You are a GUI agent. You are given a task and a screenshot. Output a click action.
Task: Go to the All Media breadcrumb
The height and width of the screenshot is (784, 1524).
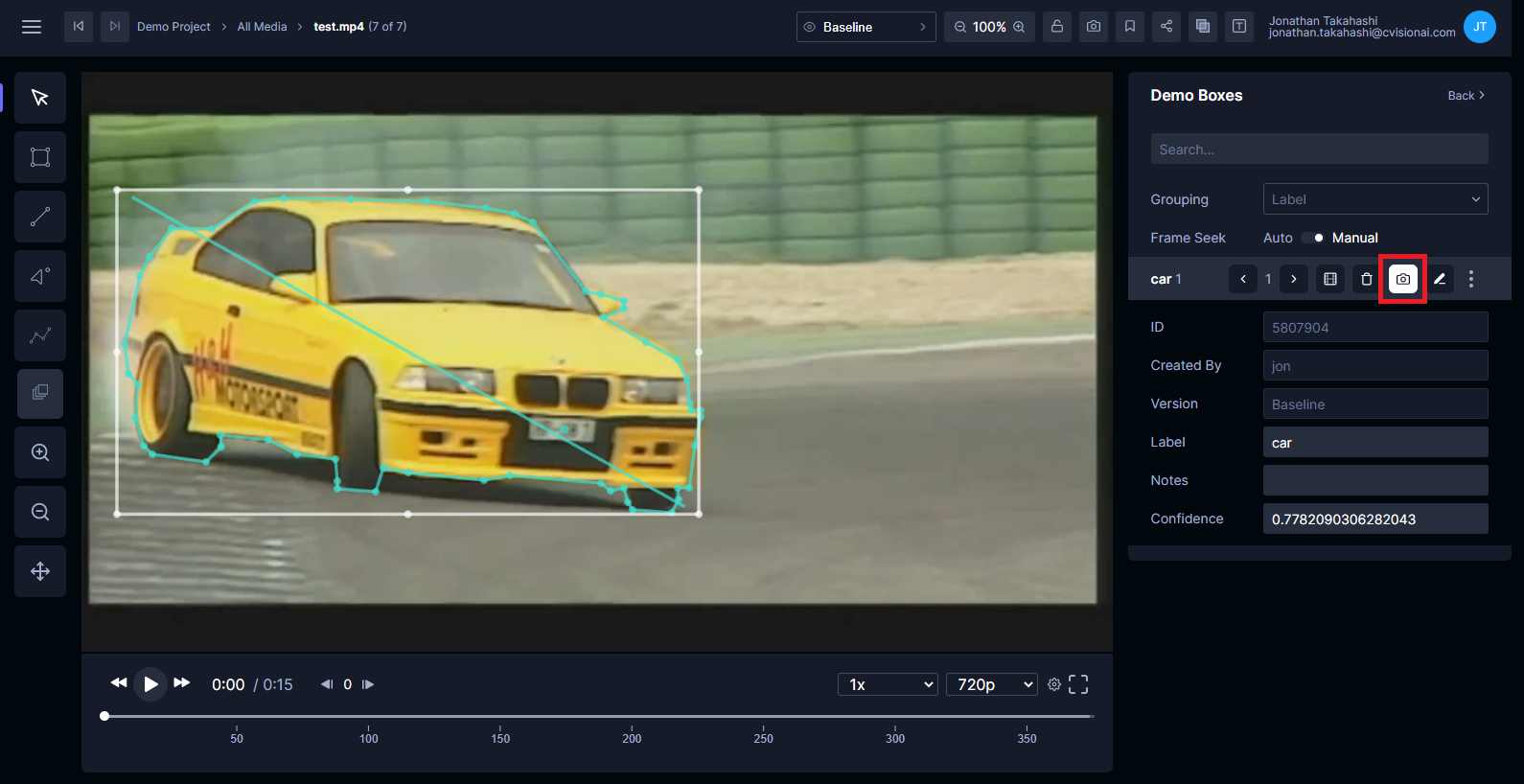point(262,27)
